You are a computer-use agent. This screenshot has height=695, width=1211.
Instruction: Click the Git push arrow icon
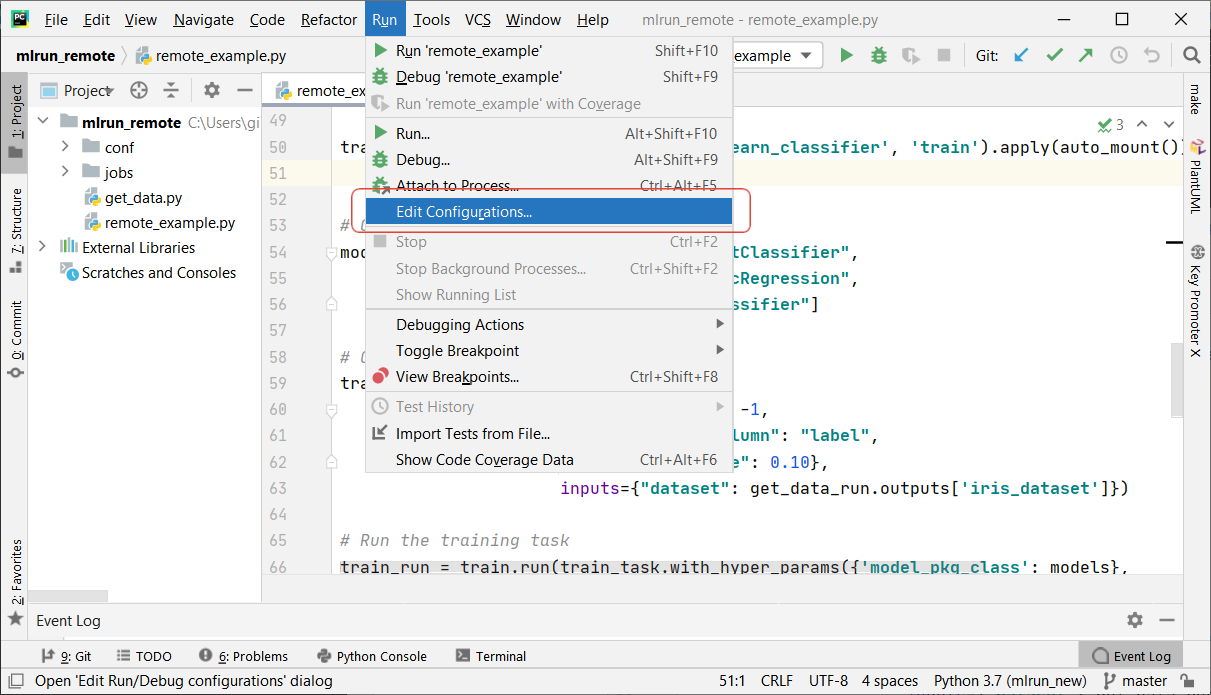pyautogui.click(x=1086, y=56)
